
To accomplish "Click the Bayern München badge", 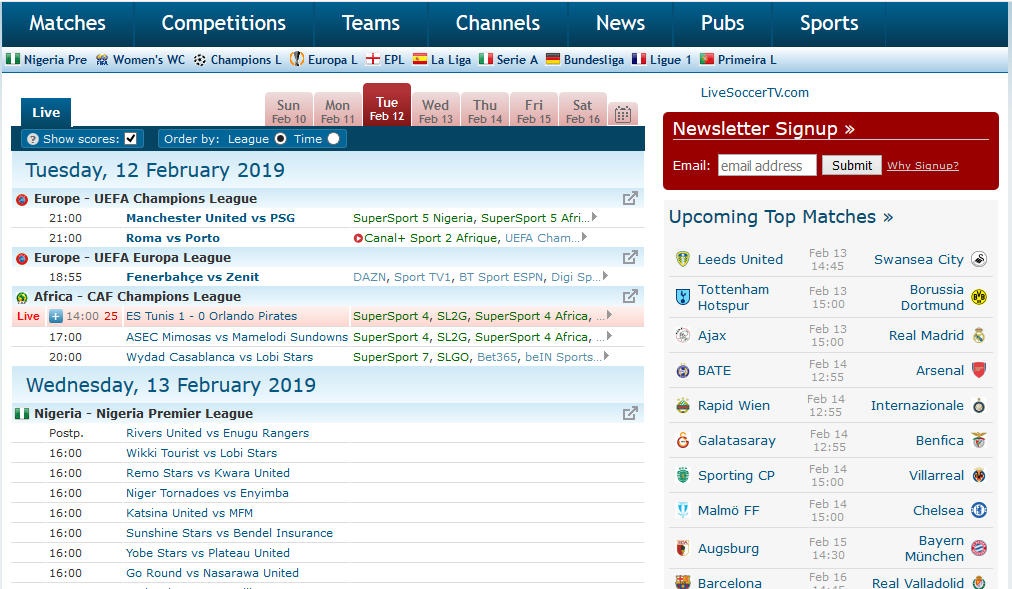I will tap(978, 547).
